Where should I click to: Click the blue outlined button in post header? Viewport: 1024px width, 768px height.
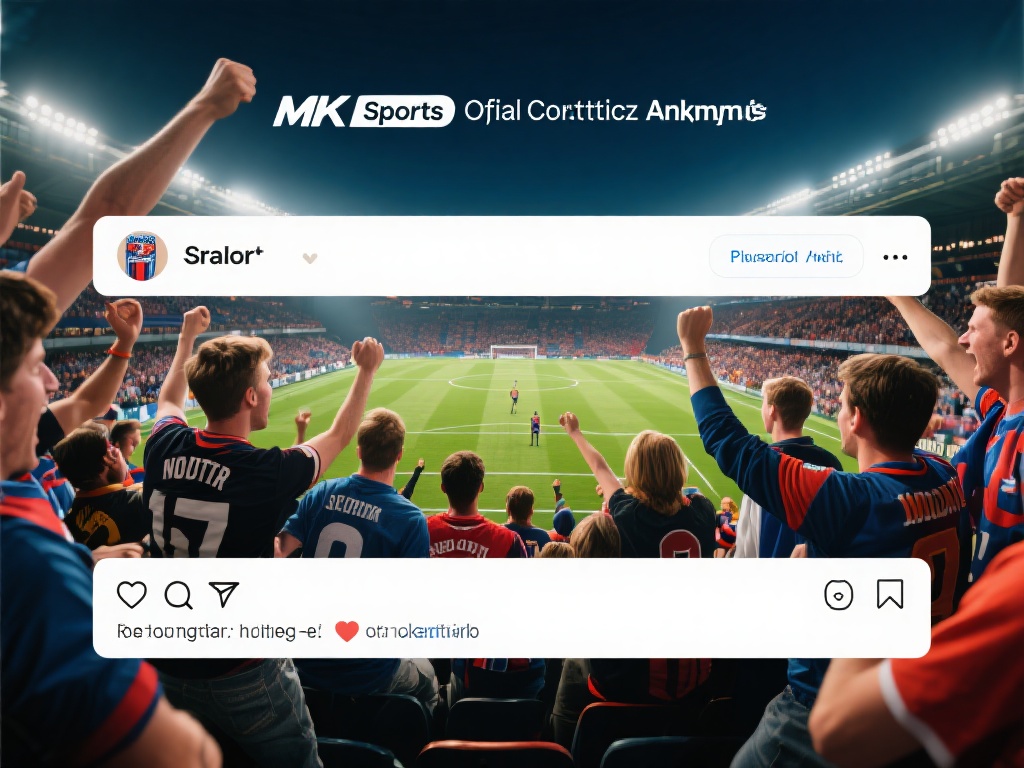[x=786, y=257]
